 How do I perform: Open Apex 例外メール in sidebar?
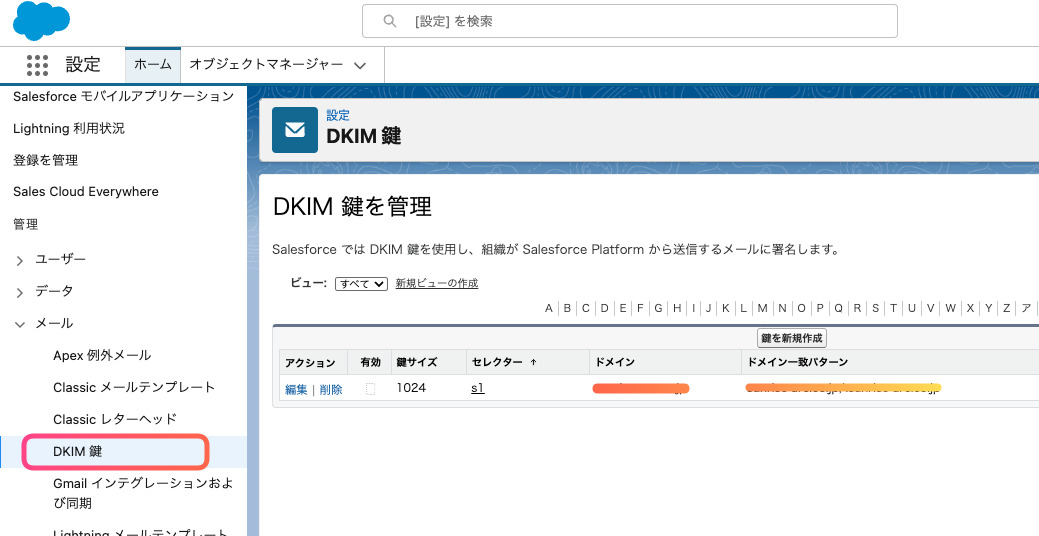102,356
